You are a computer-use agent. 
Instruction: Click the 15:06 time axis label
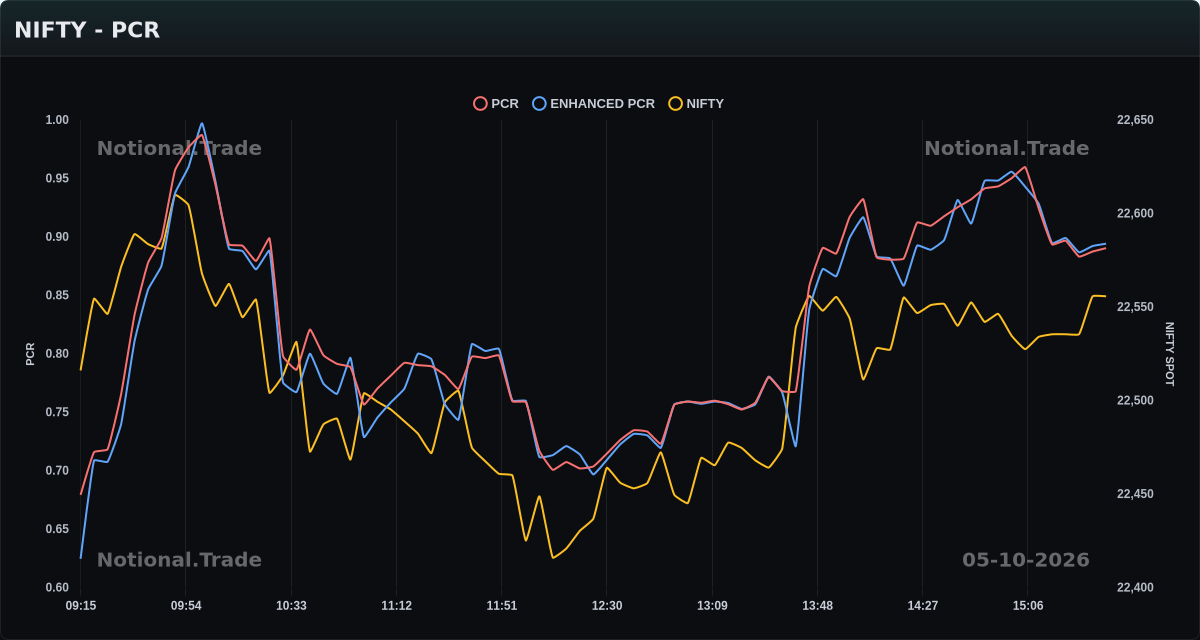tap(1028, 606)
